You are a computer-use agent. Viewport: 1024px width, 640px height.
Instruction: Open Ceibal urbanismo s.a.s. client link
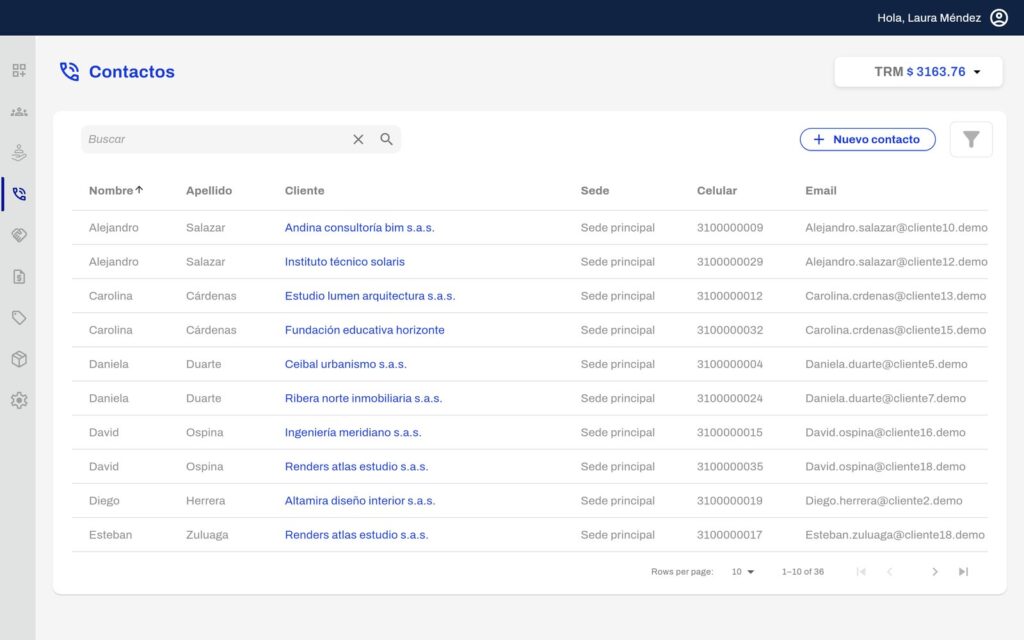[345, 364]
